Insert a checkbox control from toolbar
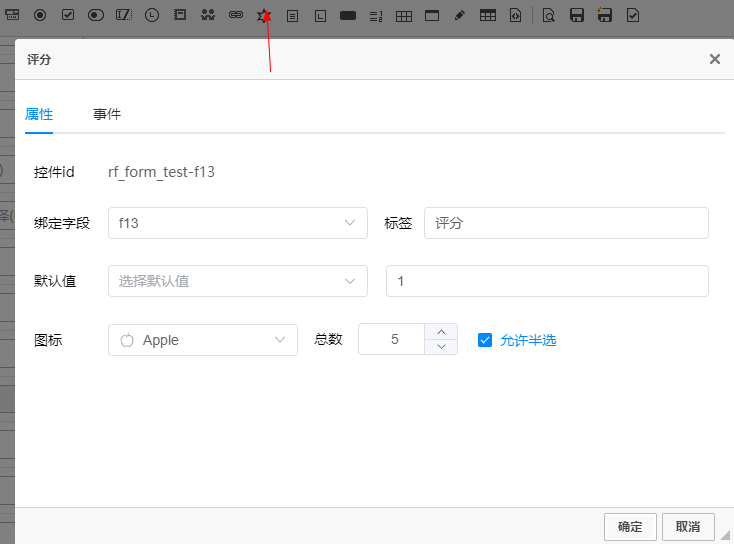The width and height of the screenshot is (734, 544). (68, 15)
